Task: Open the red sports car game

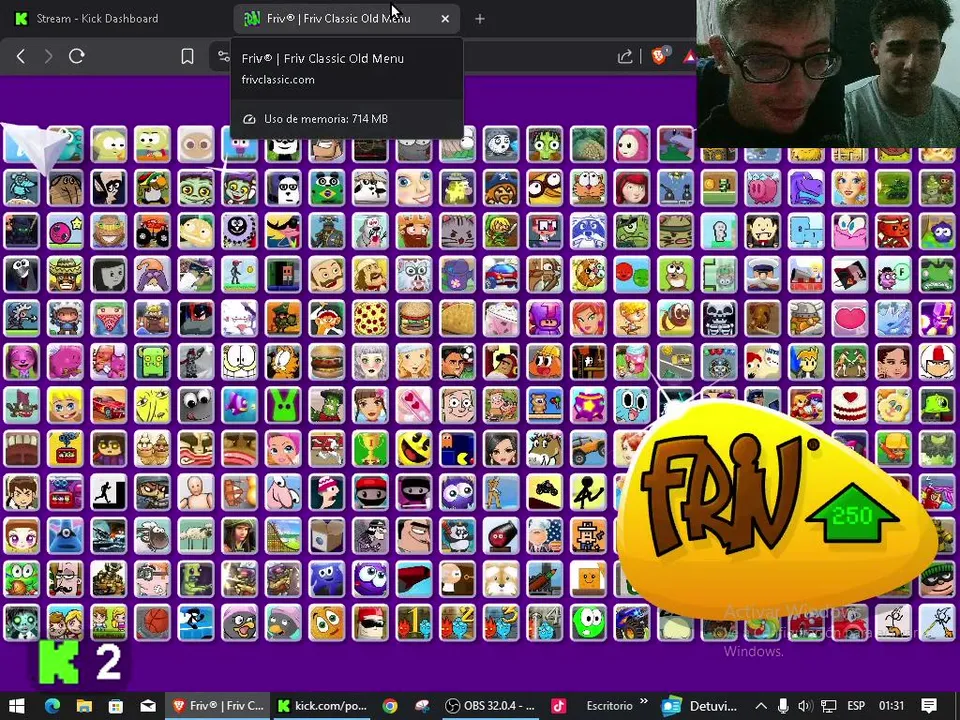Action: tap(109, 405)
